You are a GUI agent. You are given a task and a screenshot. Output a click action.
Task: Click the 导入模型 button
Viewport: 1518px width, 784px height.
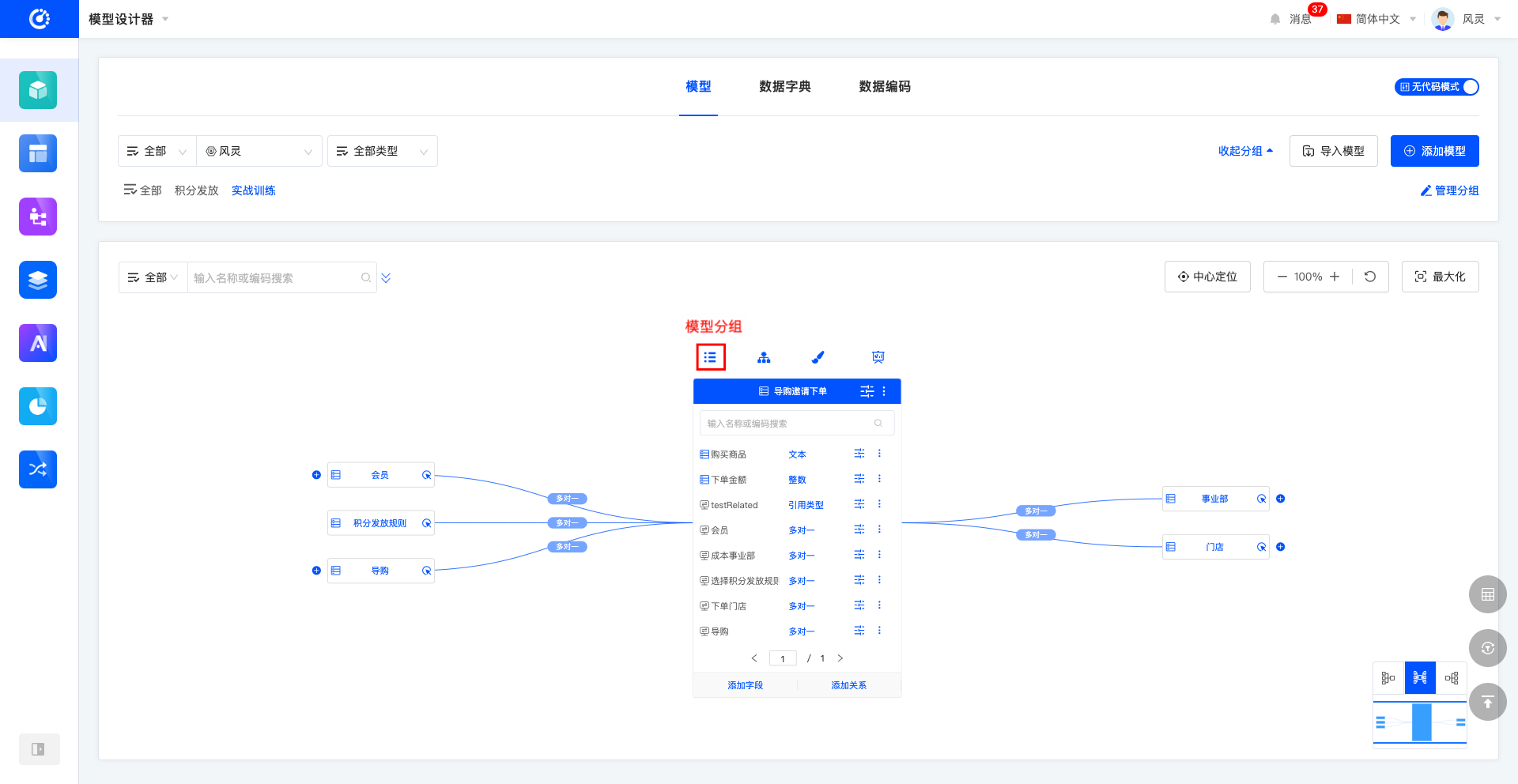1333,151
